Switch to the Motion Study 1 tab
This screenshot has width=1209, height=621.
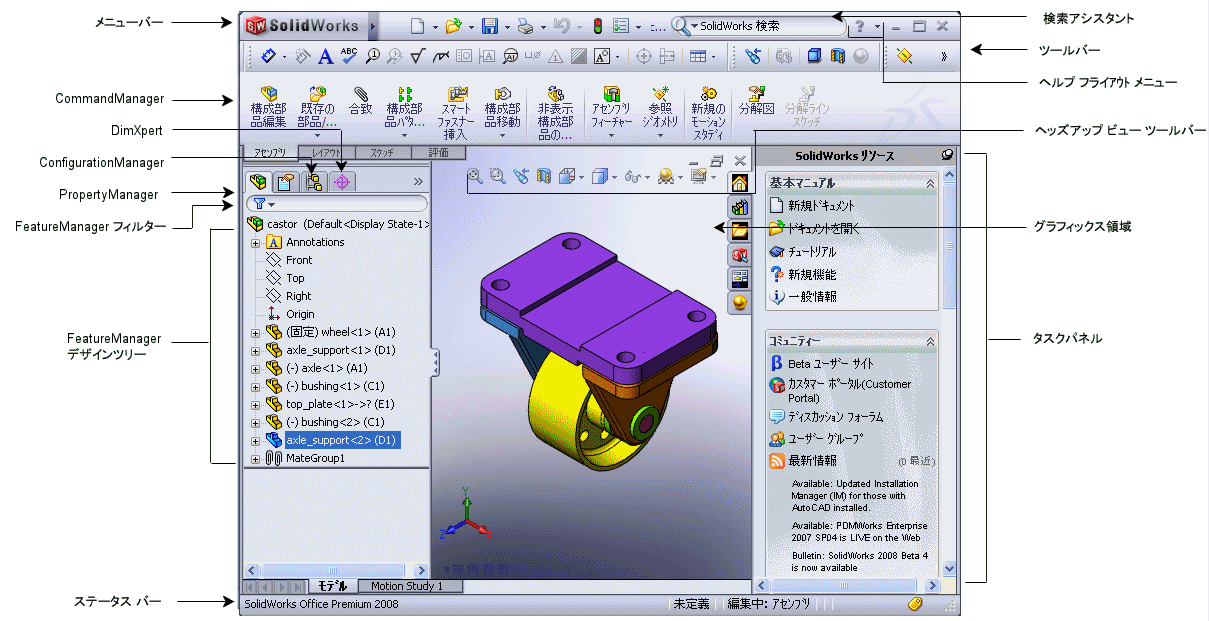click(x=410, y=586)
